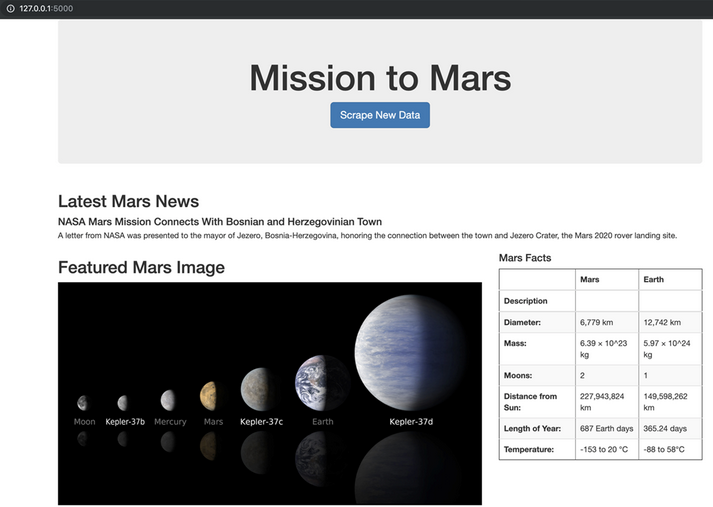Viewport: 713px width, 507px height.
Task: Click the Kepler-37d label in the image
Action: pos(411,422)
